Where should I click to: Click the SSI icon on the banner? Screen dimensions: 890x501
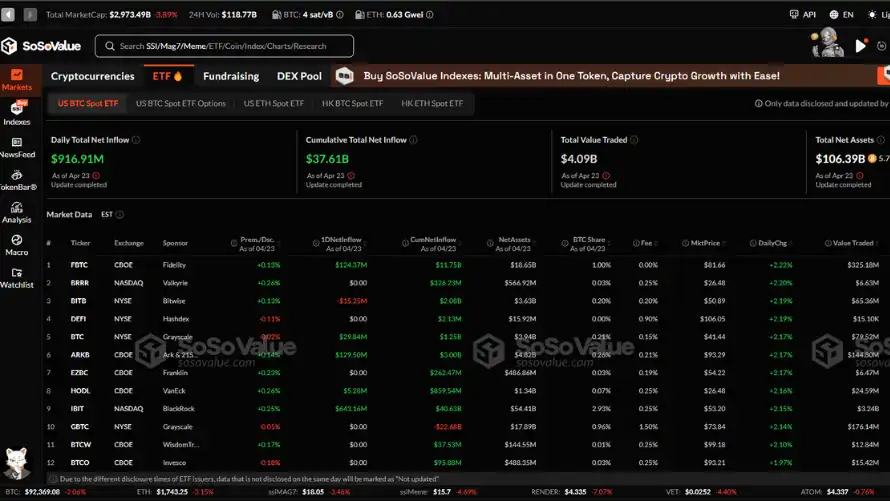tap(345, 76)
